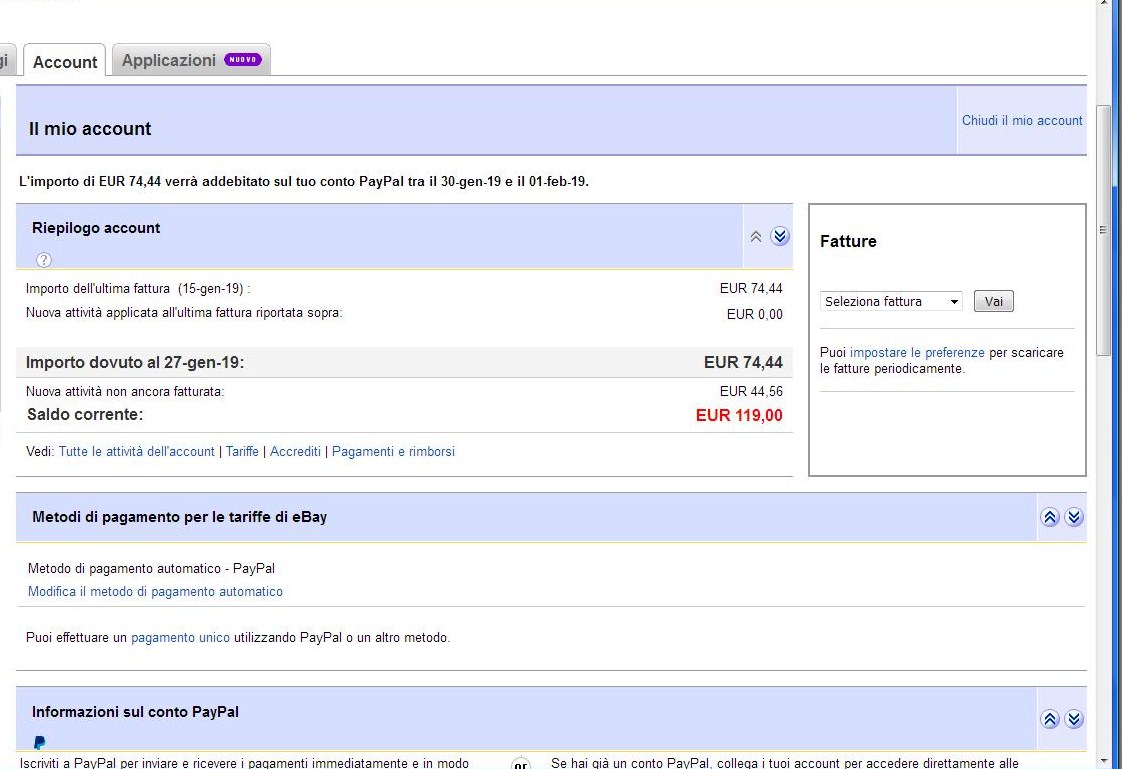The width and height of the screenshot is (1122, 769).
Task: Collapse the Informazioni sul conto PayPal section
Action: click(x=1049, y=719)
